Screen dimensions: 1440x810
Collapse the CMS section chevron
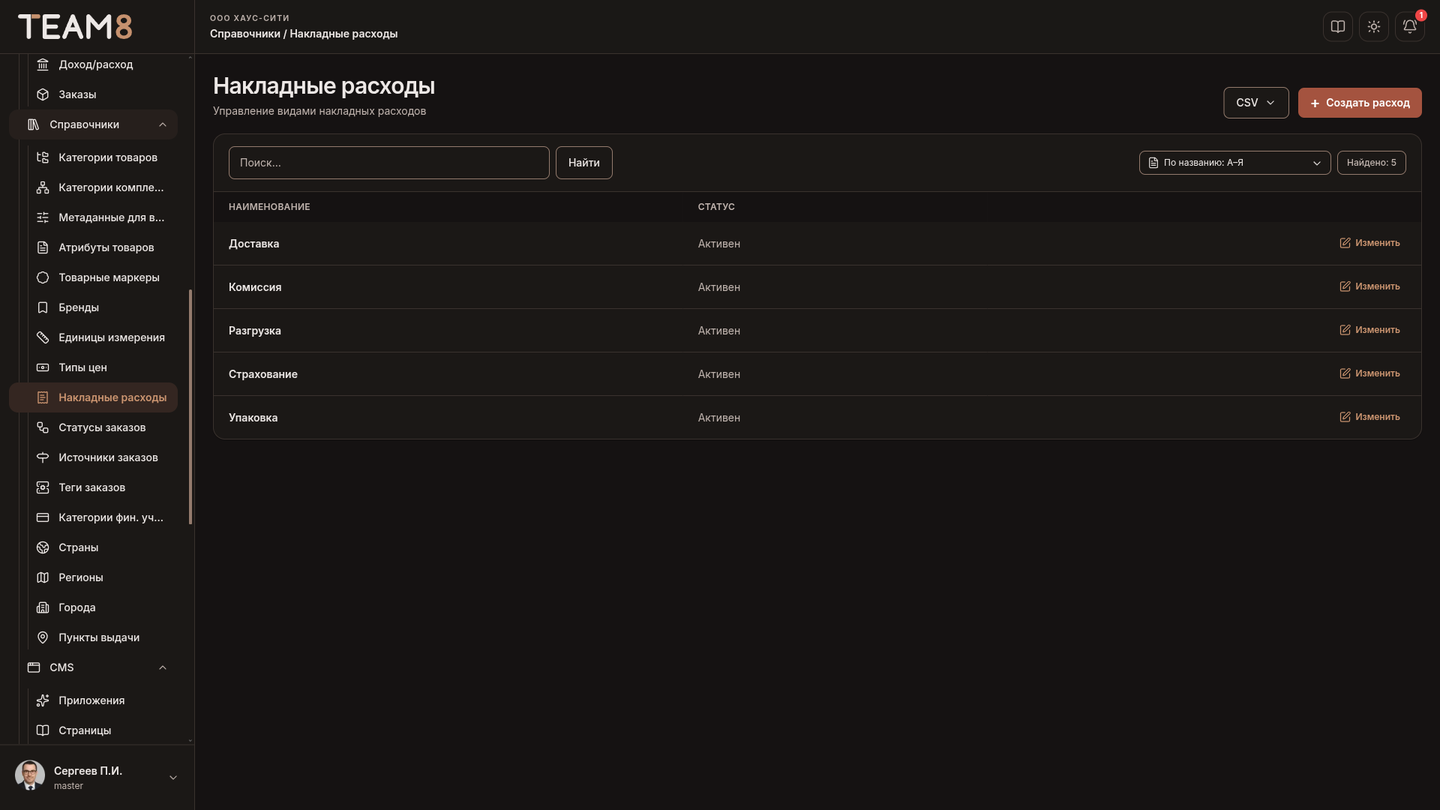pos(163,667)
